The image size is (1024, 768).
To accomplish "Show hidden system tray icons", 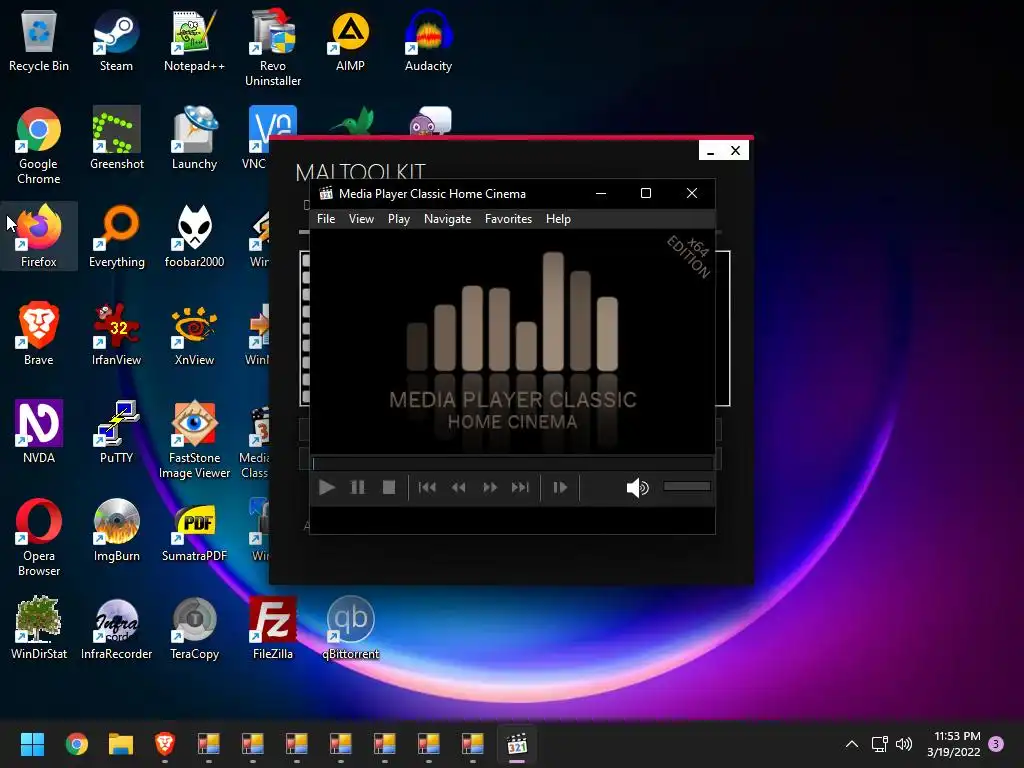I will [x=852, y=744].
